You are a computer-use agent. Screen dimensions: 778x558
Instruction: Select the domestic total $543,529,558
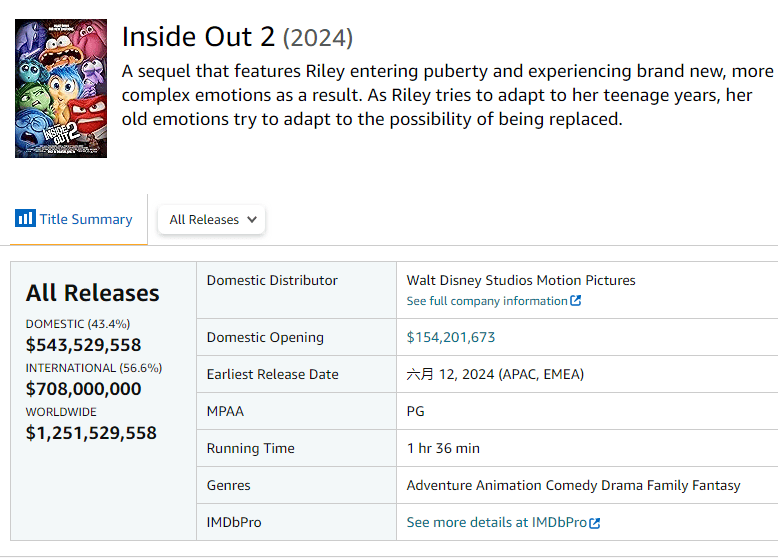coord(83,345)
